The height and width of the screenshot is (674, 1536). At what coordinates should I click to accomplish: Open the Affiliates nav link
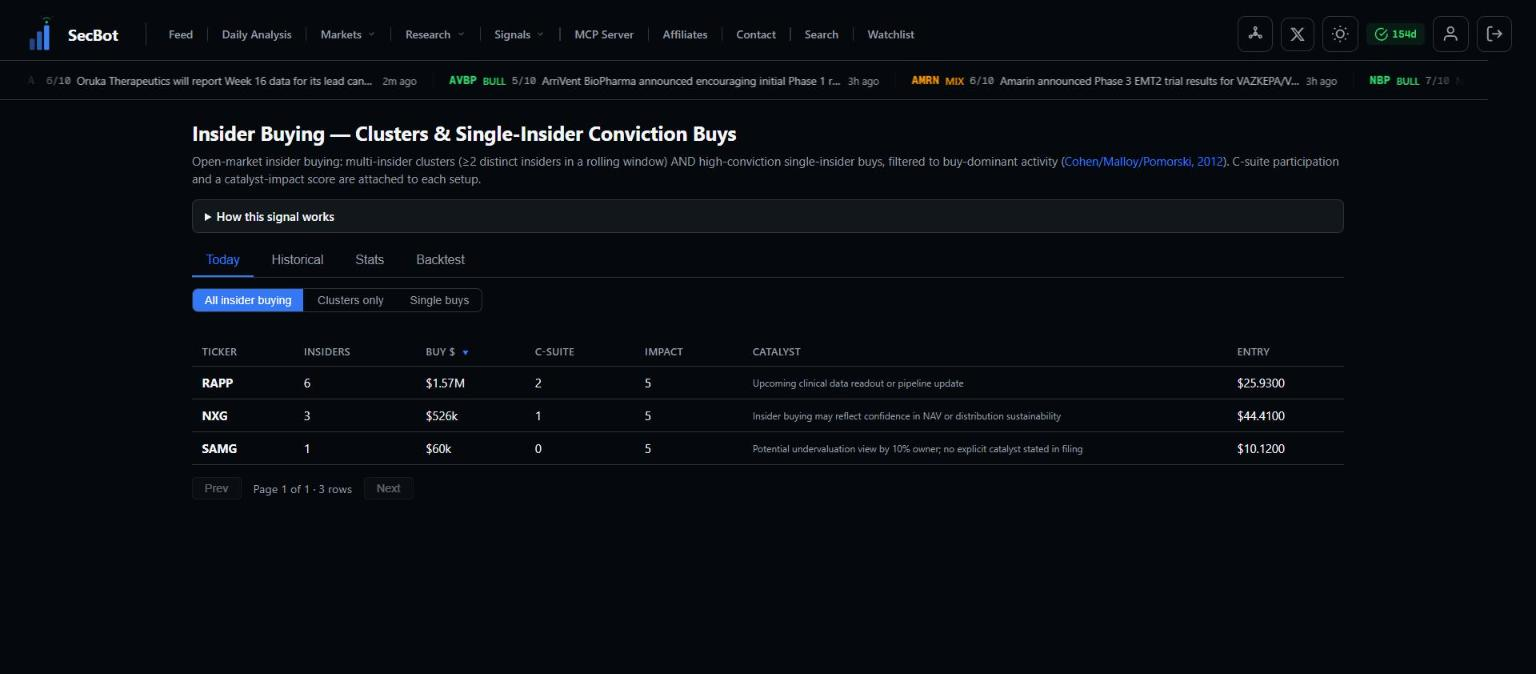click(685, 34)
